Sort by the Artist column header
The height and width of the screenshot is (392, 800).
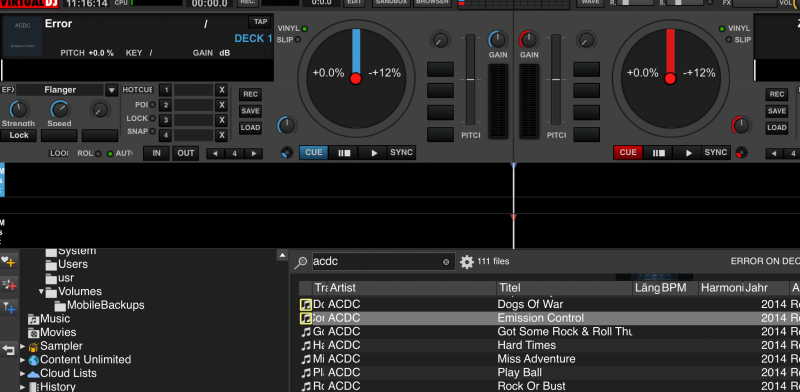(x=412, y=288)
